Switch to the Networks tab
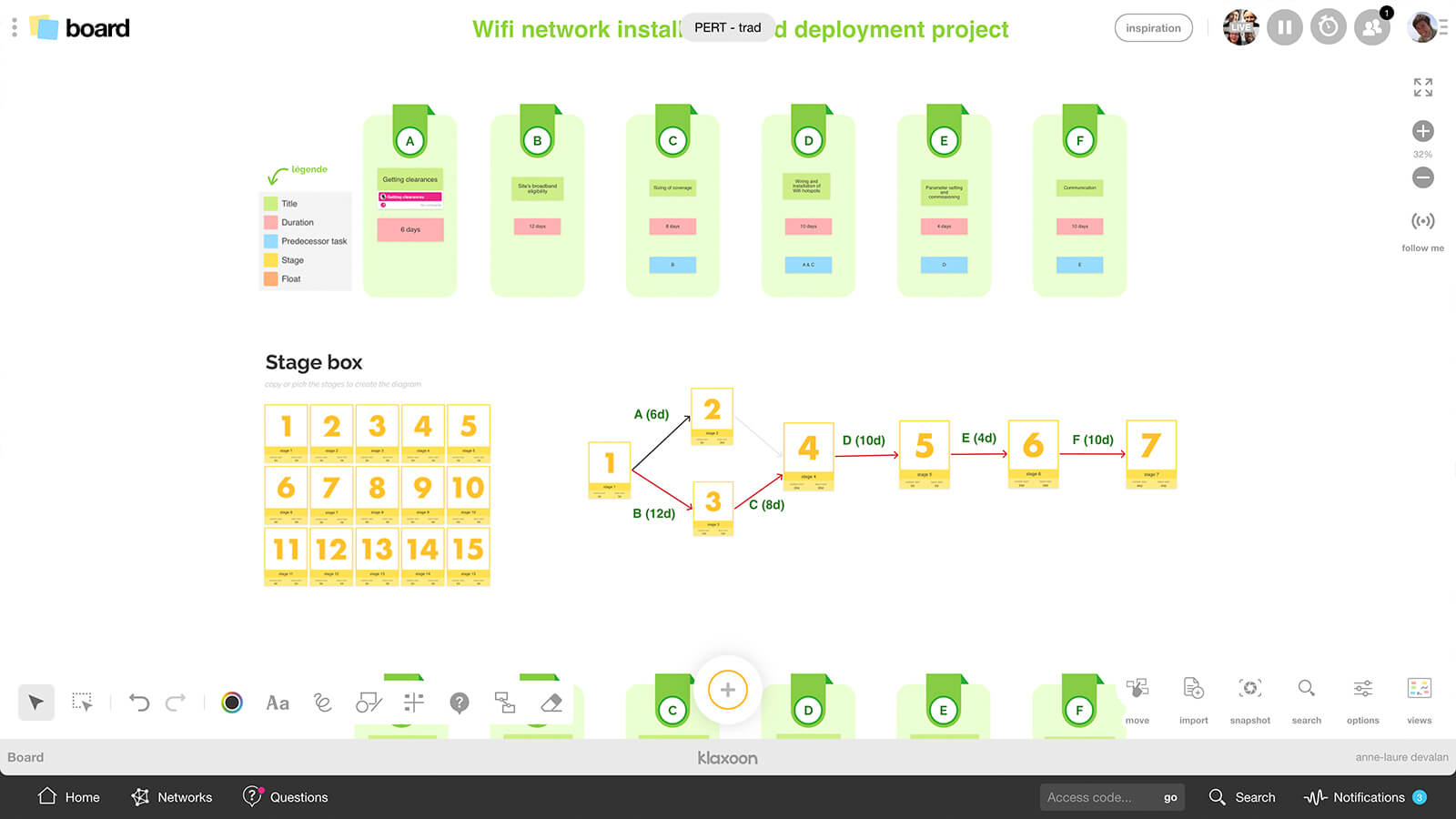Screen dimensions: 1456x819 pyautogui.click(x=171, y=797)
